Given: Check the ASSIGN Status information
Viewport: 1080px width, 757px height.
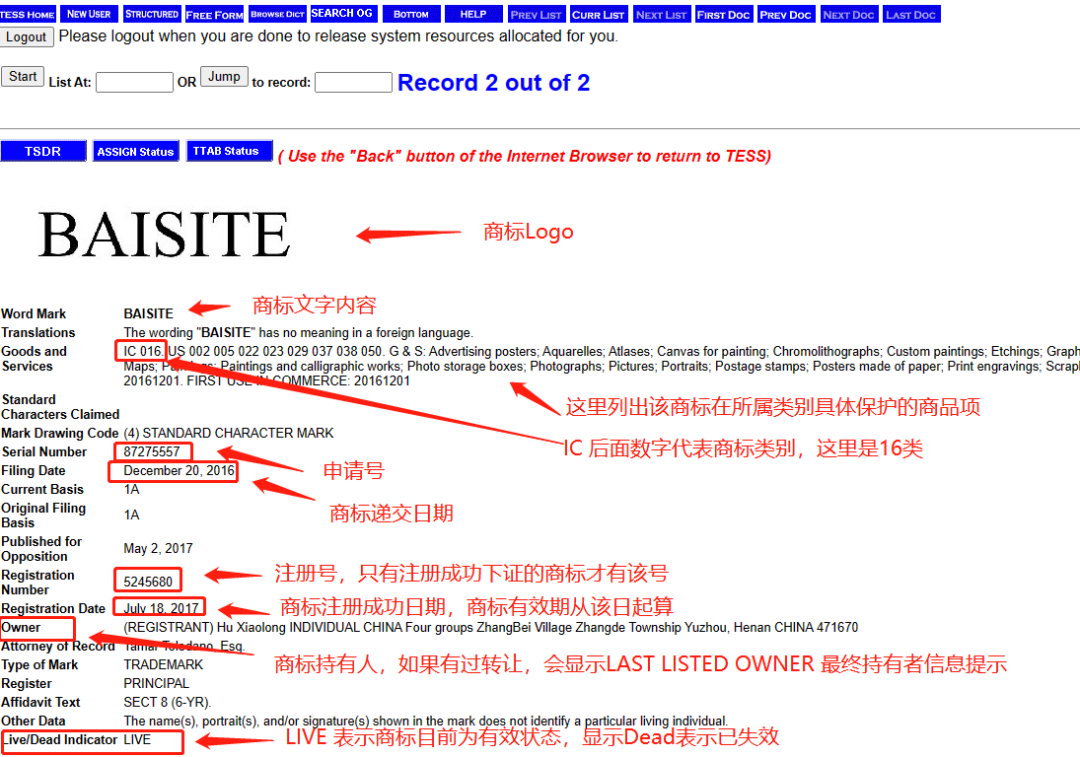Looking at the screenshot, I should [136, 151].
